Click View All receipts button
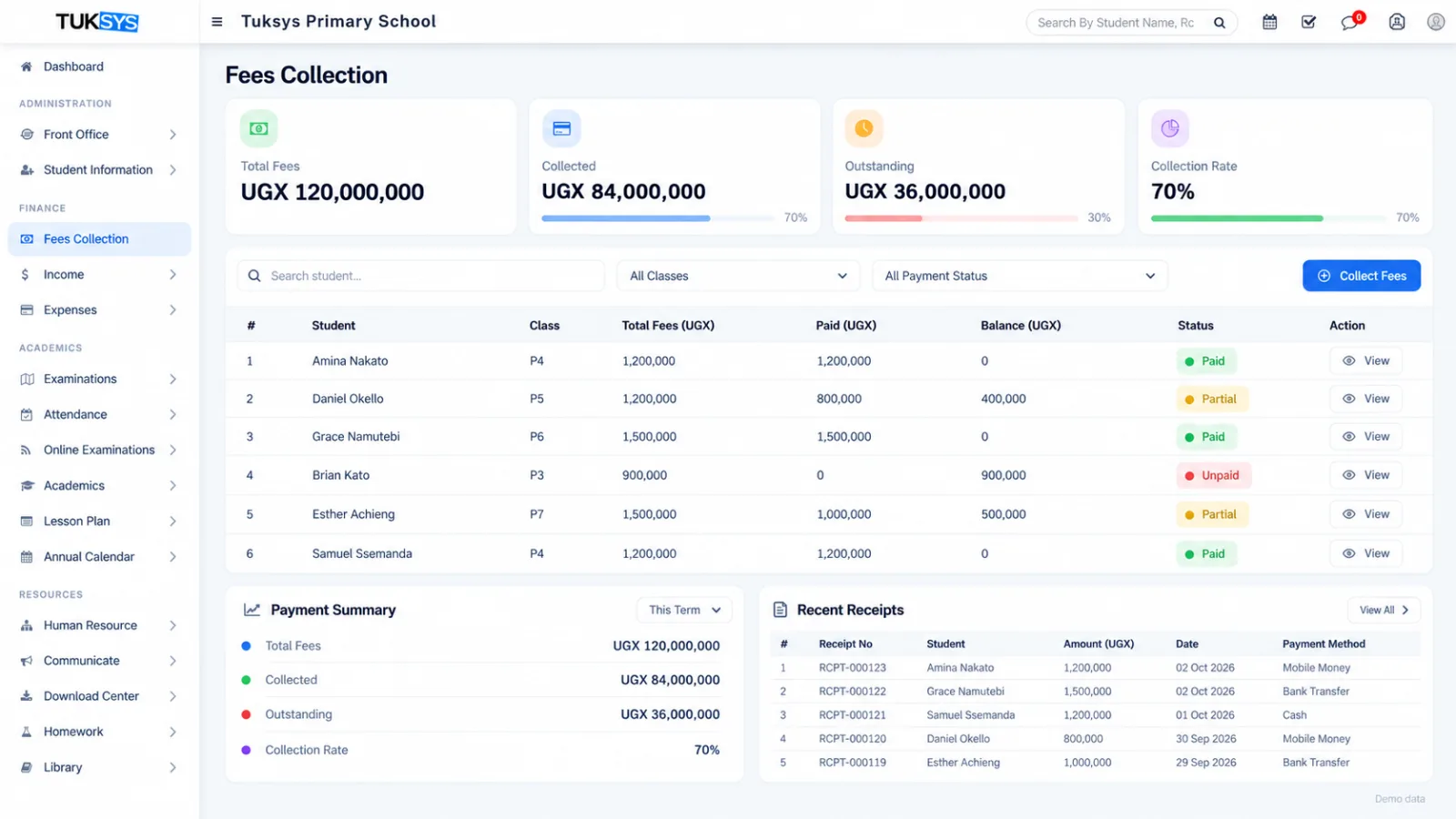1456x819 pixels. [x=1383, y=610]
